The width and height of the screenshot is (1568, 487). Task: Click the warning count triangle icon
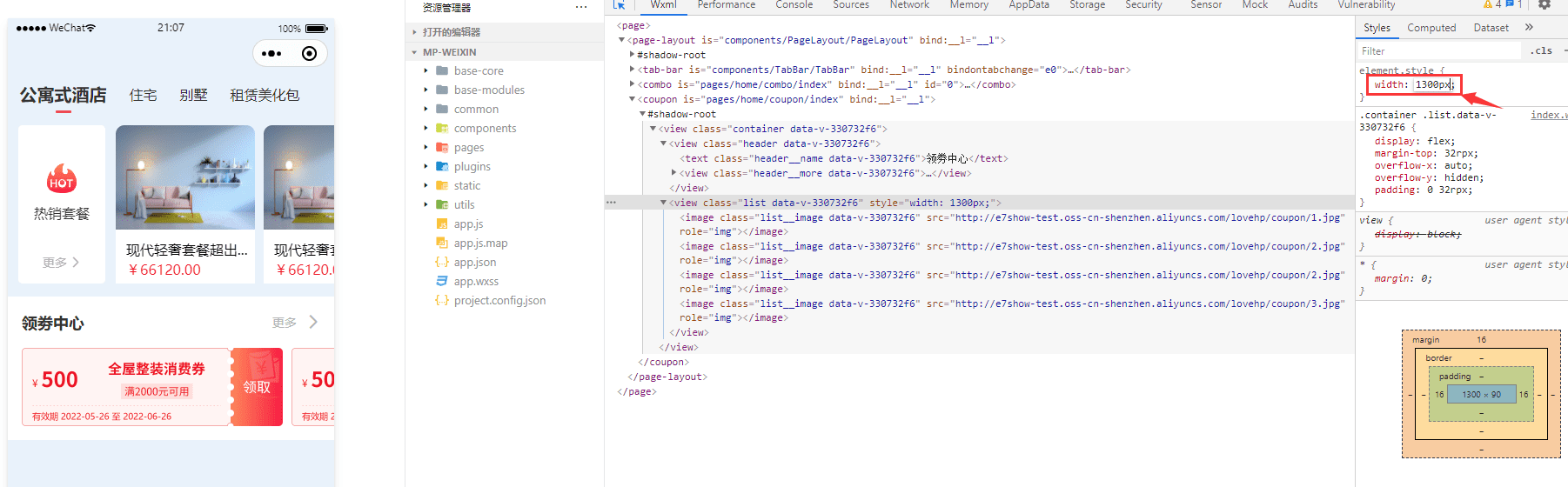pyautogui.click(x=1487, y=4)
